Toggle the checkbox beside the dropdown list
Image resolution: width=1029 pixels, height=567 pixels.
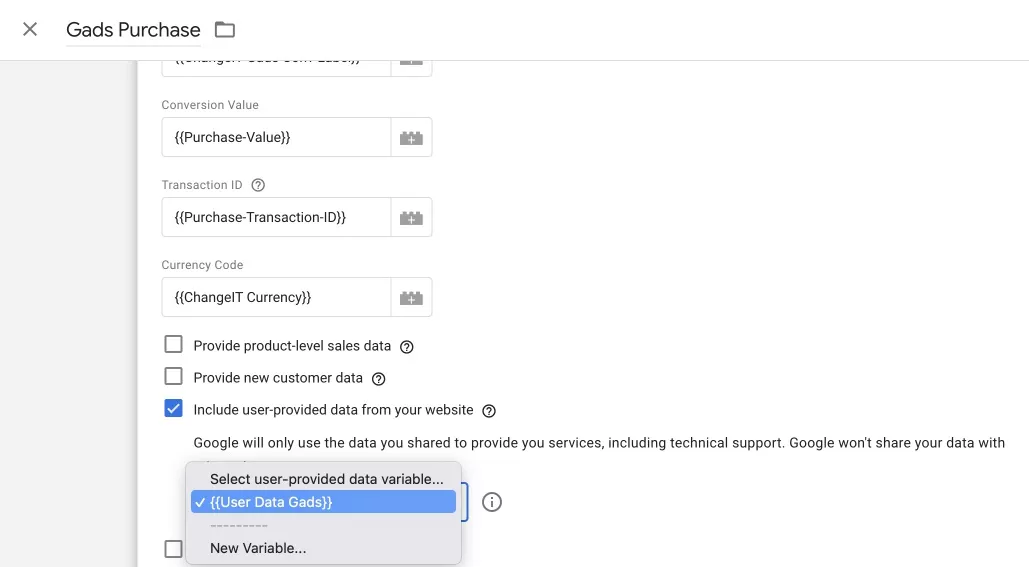[x=173, y=549]
